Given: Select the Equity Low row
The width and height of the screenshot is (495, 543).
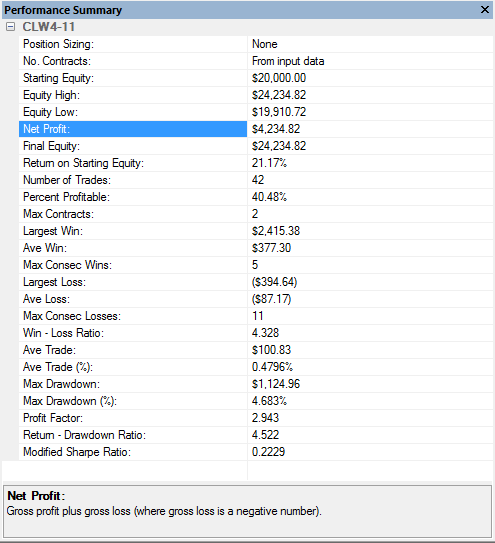Looking at the screenshot, I should (x=256, y=112).
